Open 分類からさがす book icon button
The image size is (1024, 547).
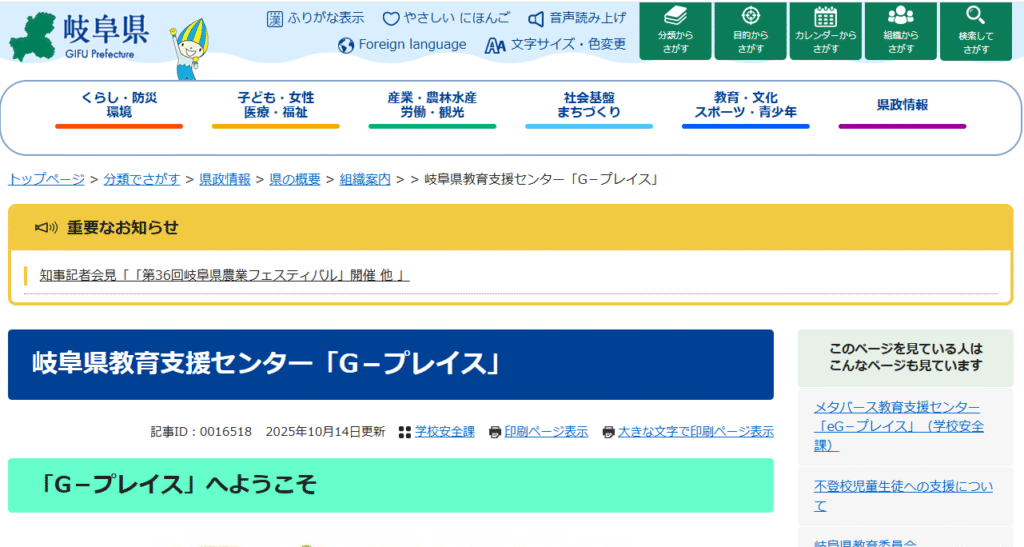tap(675, 30)
